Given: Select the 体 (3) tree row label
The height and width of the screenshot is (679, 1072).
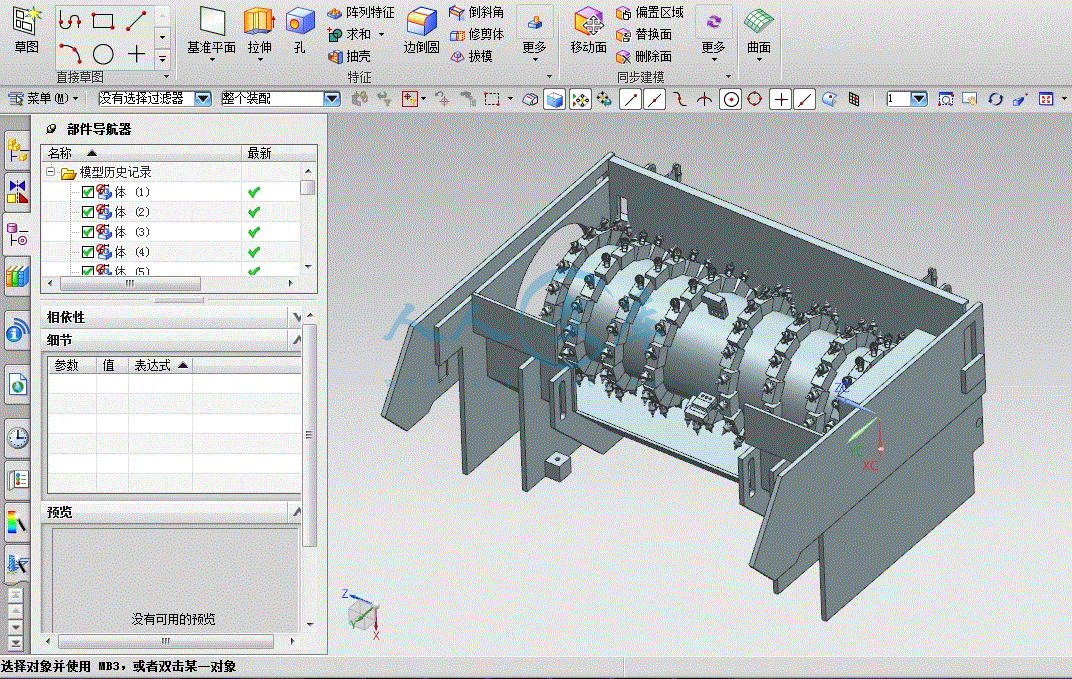Looking at the screenshot, I should [131, 232].
